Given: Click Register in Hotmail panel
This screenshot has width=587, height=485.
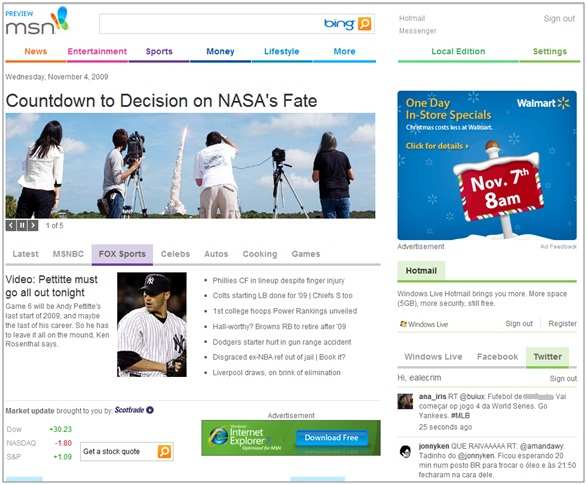Looking at the screenshot, I should 562,324.
